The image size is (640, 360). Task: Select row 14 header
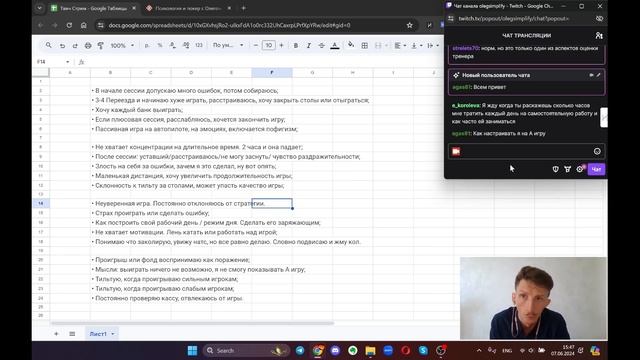[40, 203]
